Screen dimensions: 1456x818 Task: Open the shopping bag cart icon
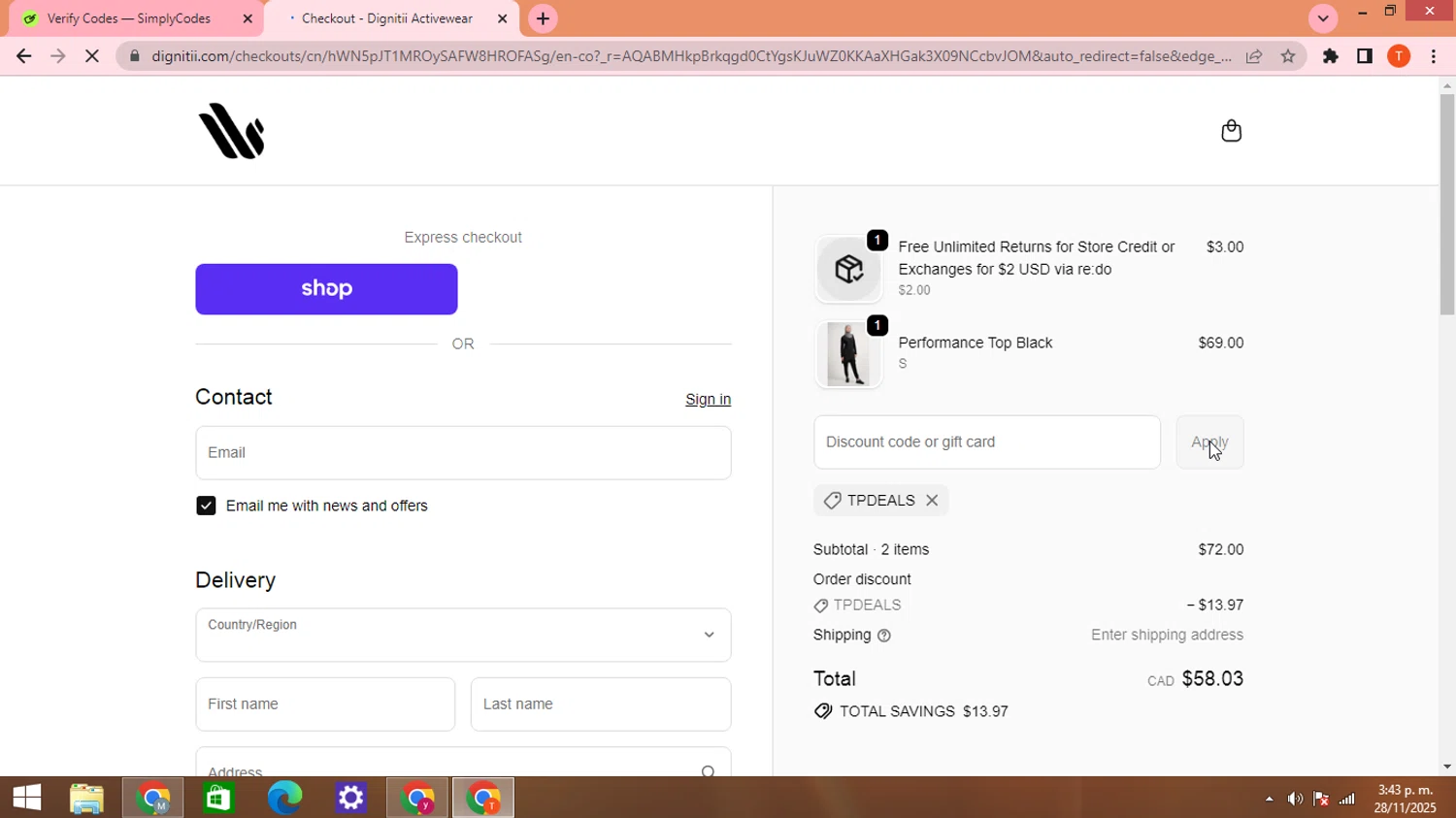click(x=1231, y=131)
